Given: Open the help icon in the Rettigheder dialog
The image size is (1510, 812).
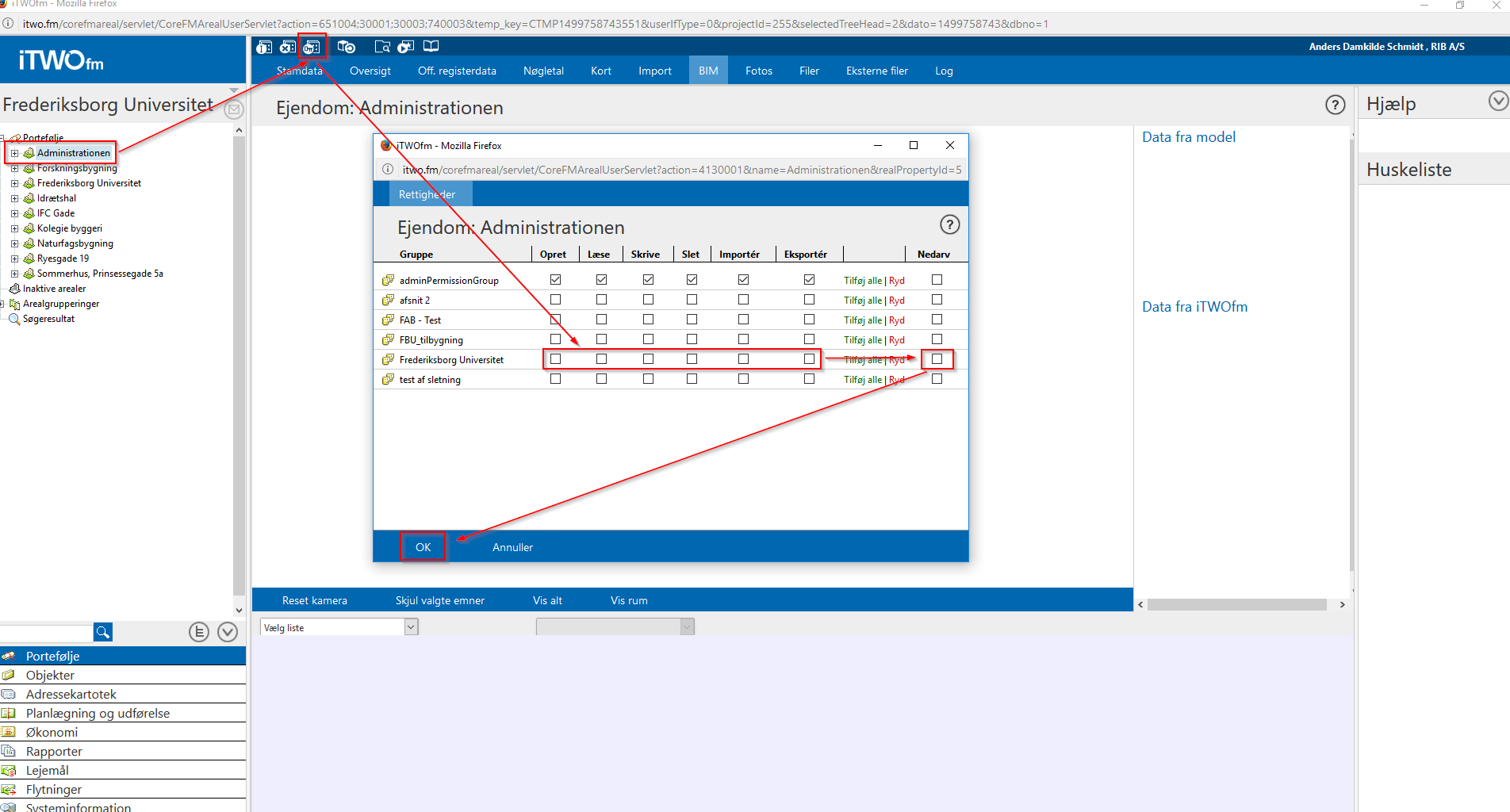Looking at the screenshot, I should click(949, 225).
